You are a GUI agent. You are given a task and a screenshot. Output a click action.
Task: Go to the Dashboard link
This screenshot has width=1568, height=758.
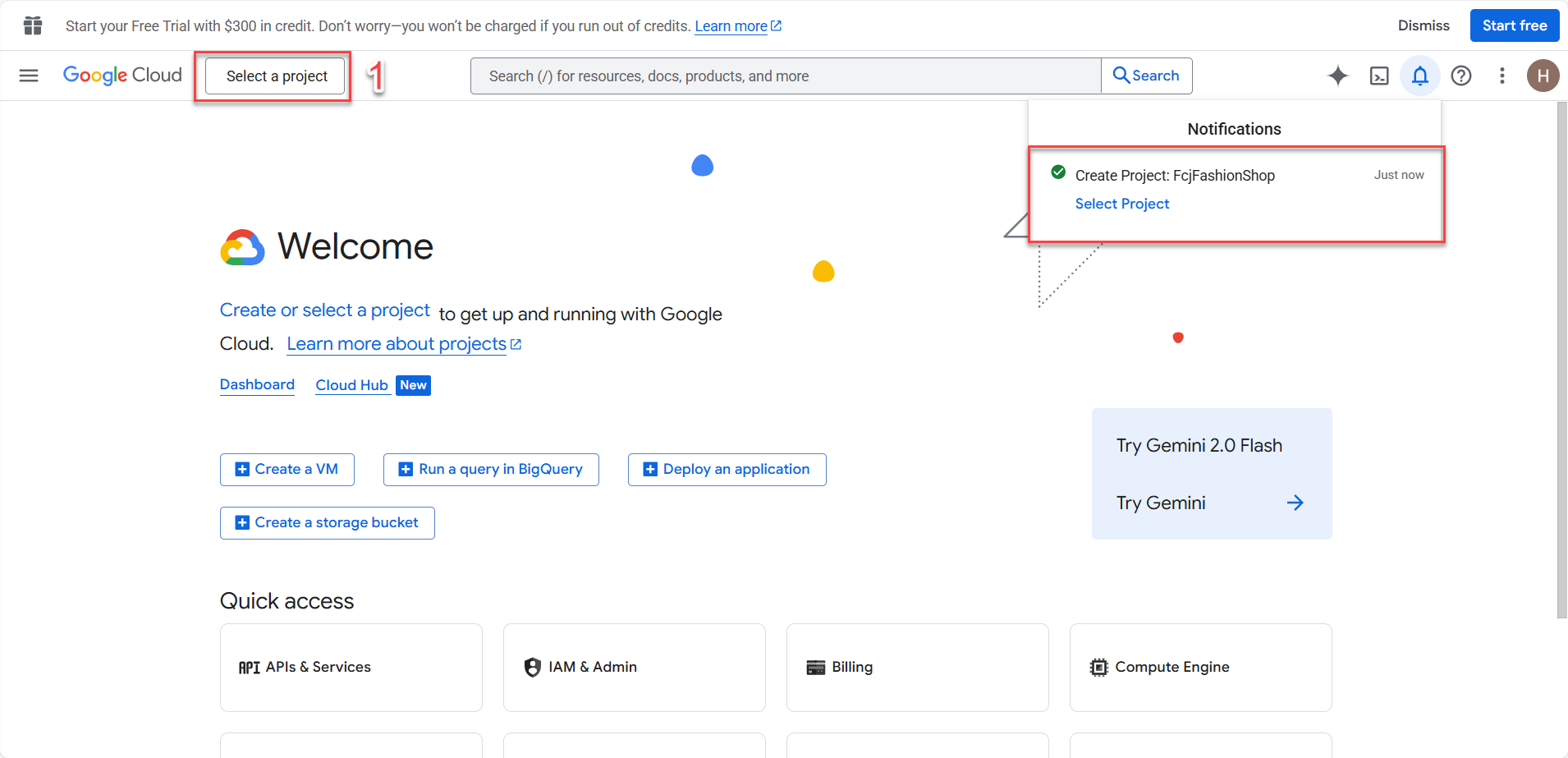[x=257, y=384]
